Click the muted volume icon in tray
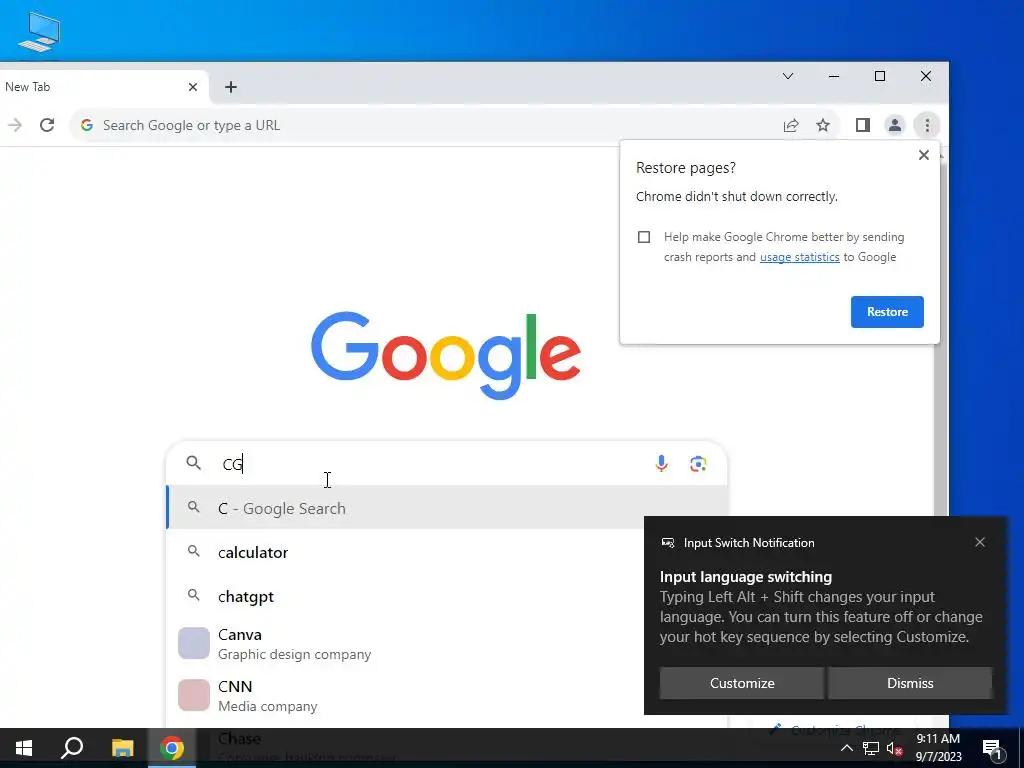 (x=895, y=748)
